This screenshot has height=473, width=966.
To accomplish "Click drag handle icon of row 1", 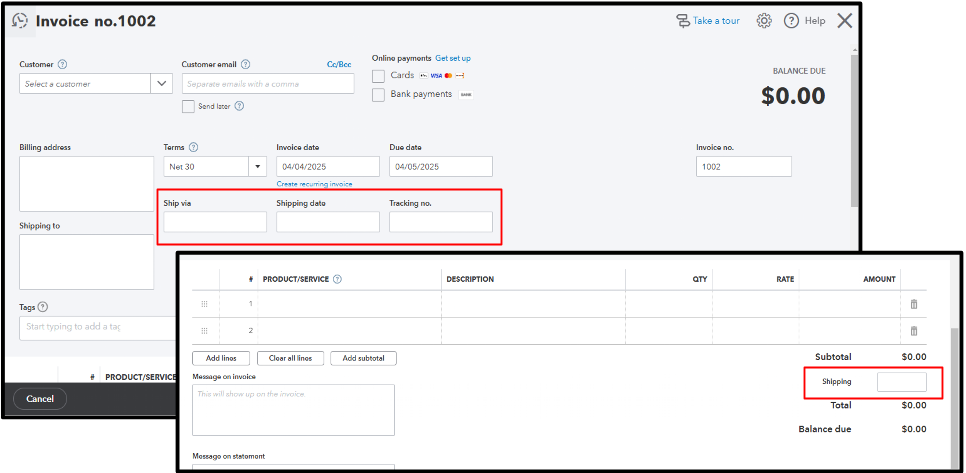I will pyautogui.click(x=205, y=304).
